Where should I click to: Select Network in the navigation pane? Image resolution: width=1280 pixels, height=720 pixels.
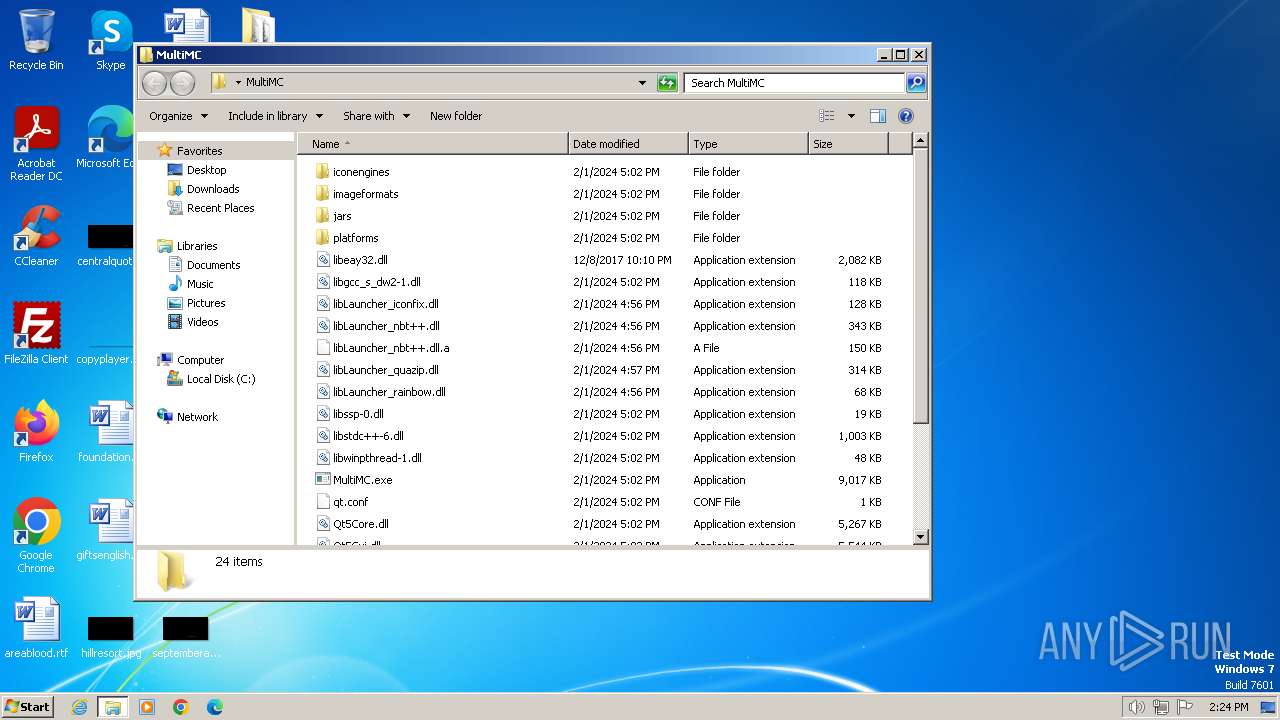(x=196, y=417)
